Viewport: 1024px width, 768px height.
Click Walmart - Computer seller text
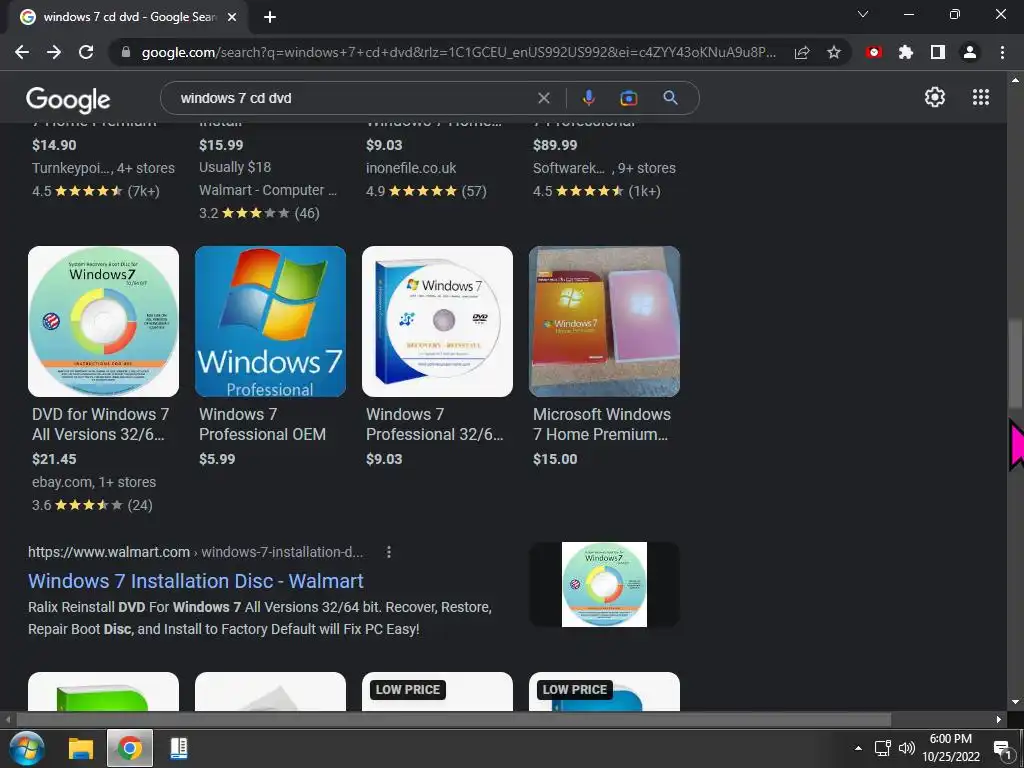(268, 190)
